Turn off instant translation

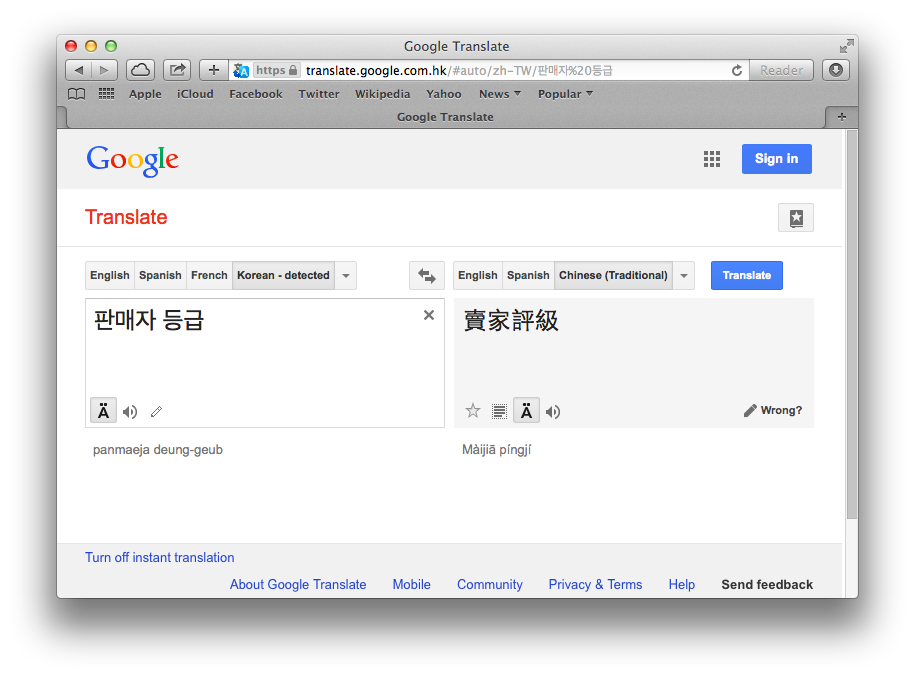(159, 557)
